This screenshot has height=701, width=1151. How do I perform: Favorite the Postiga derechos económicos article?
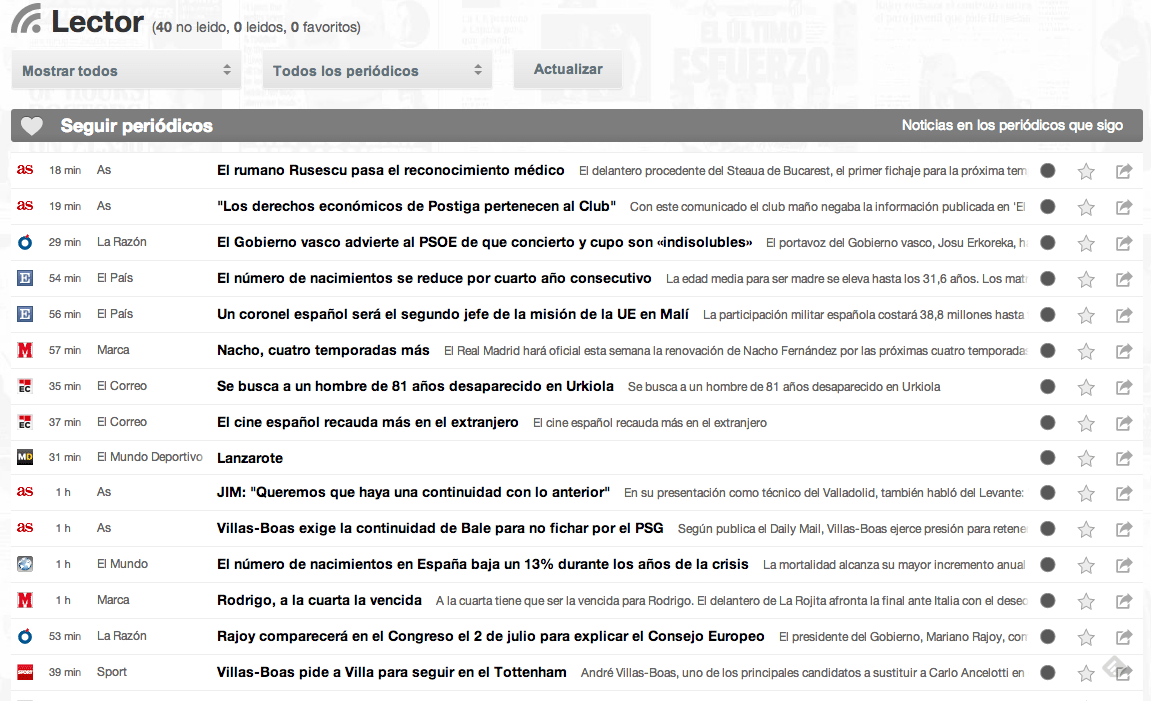(1086, 207)
